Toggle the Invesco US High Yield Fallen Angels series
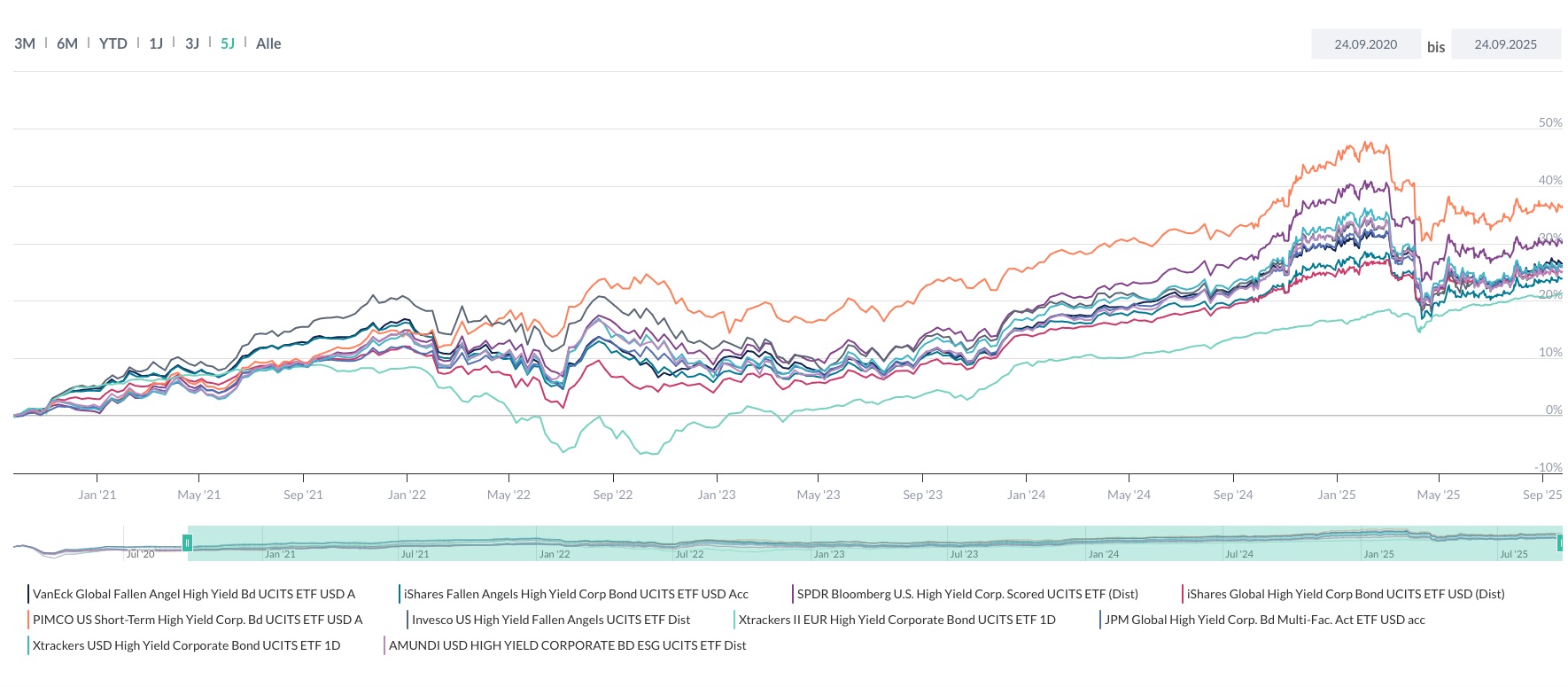The image size is (1568, 687). click(x=549, y=620)
